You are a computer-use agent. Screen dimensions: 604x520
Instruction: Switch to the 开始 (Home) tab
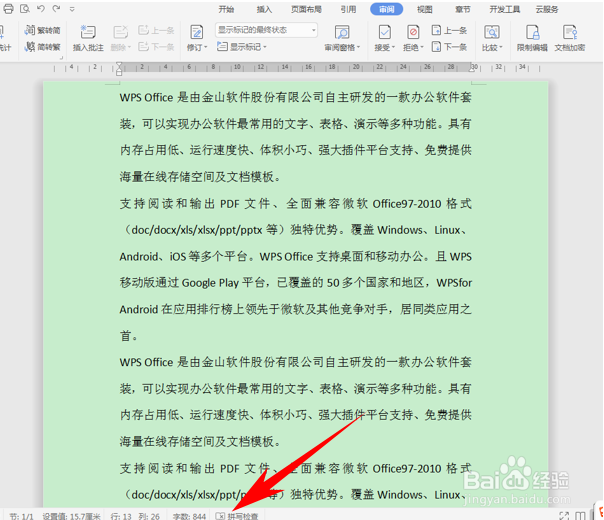click(226, 9)
